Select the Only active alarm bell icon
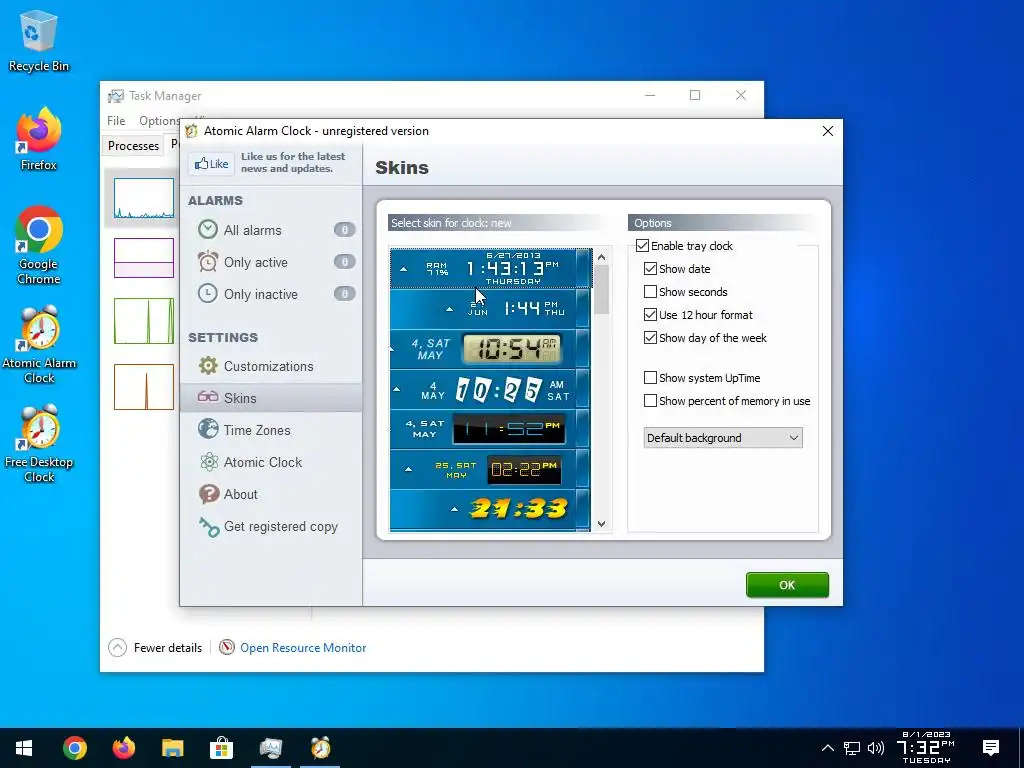1024x768 pixels. (208, 261)
